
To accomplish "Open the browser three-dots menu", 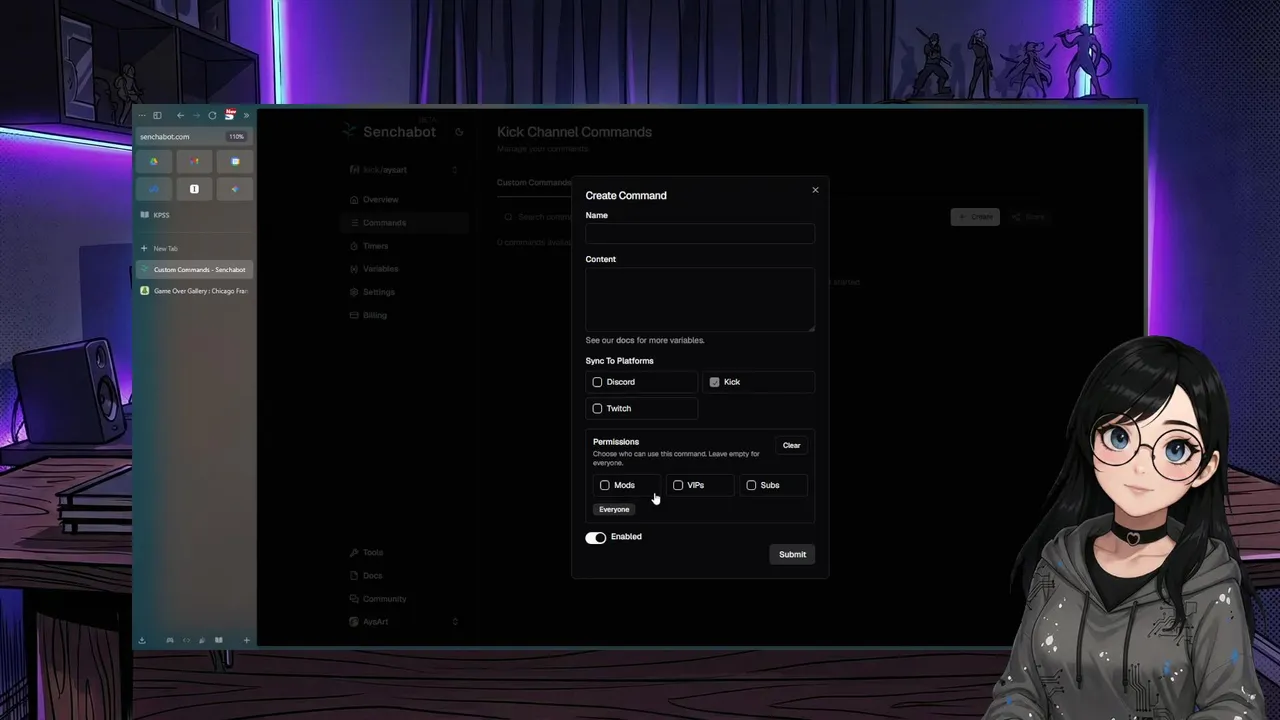I will [142, 115].
